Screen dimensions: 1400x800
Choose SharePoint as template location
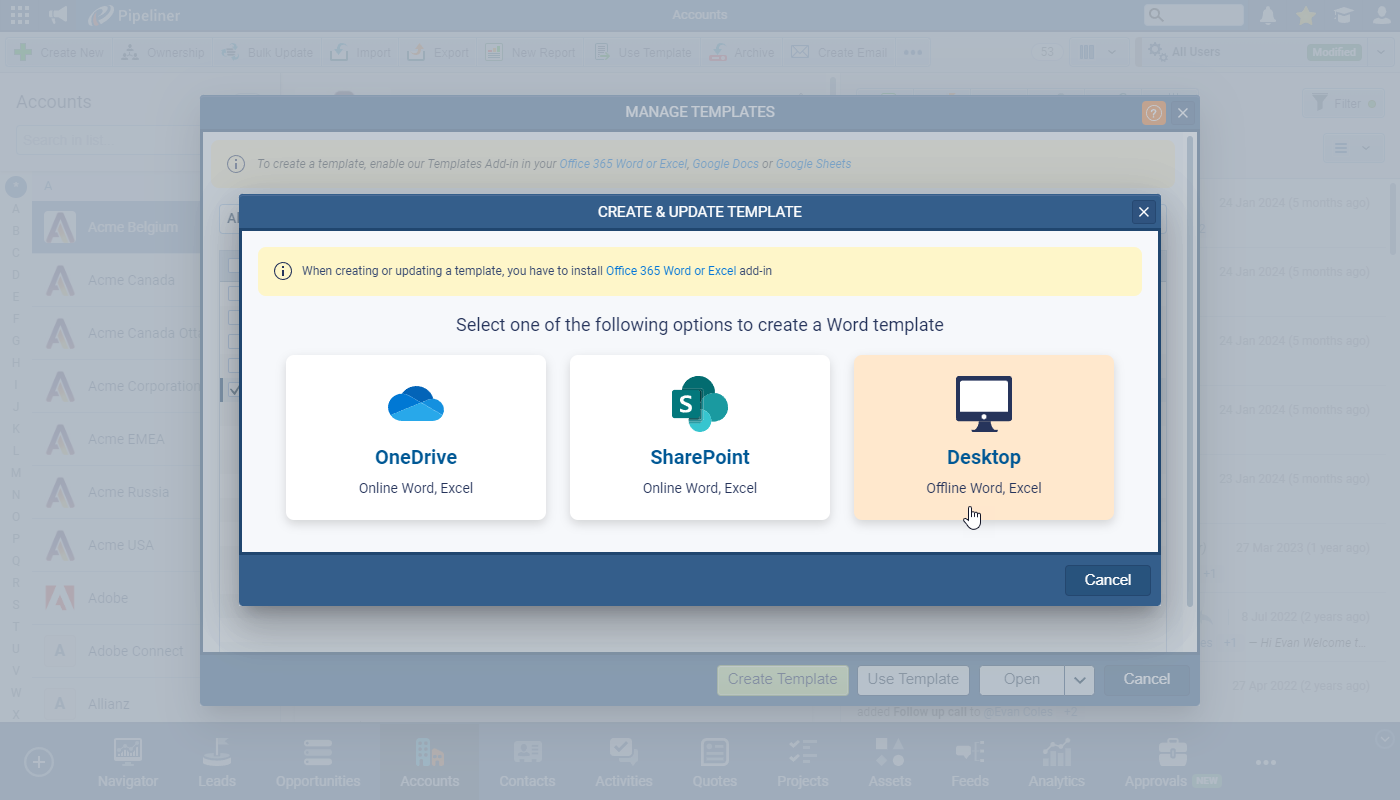[x=699, y=437]
